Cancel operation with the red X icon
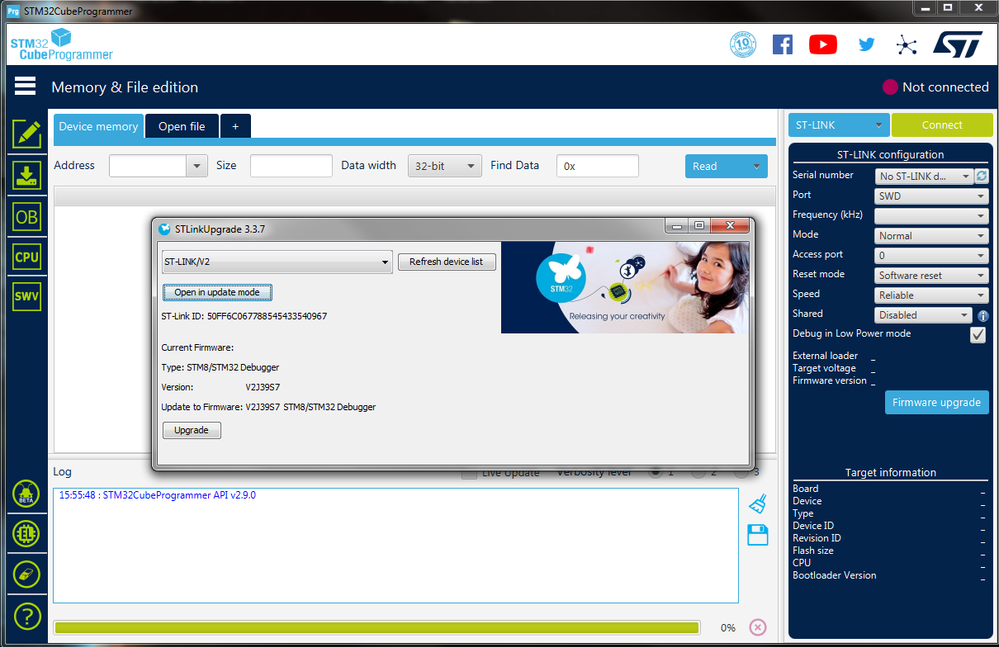 pyautogui.click(x=758, y=627)
